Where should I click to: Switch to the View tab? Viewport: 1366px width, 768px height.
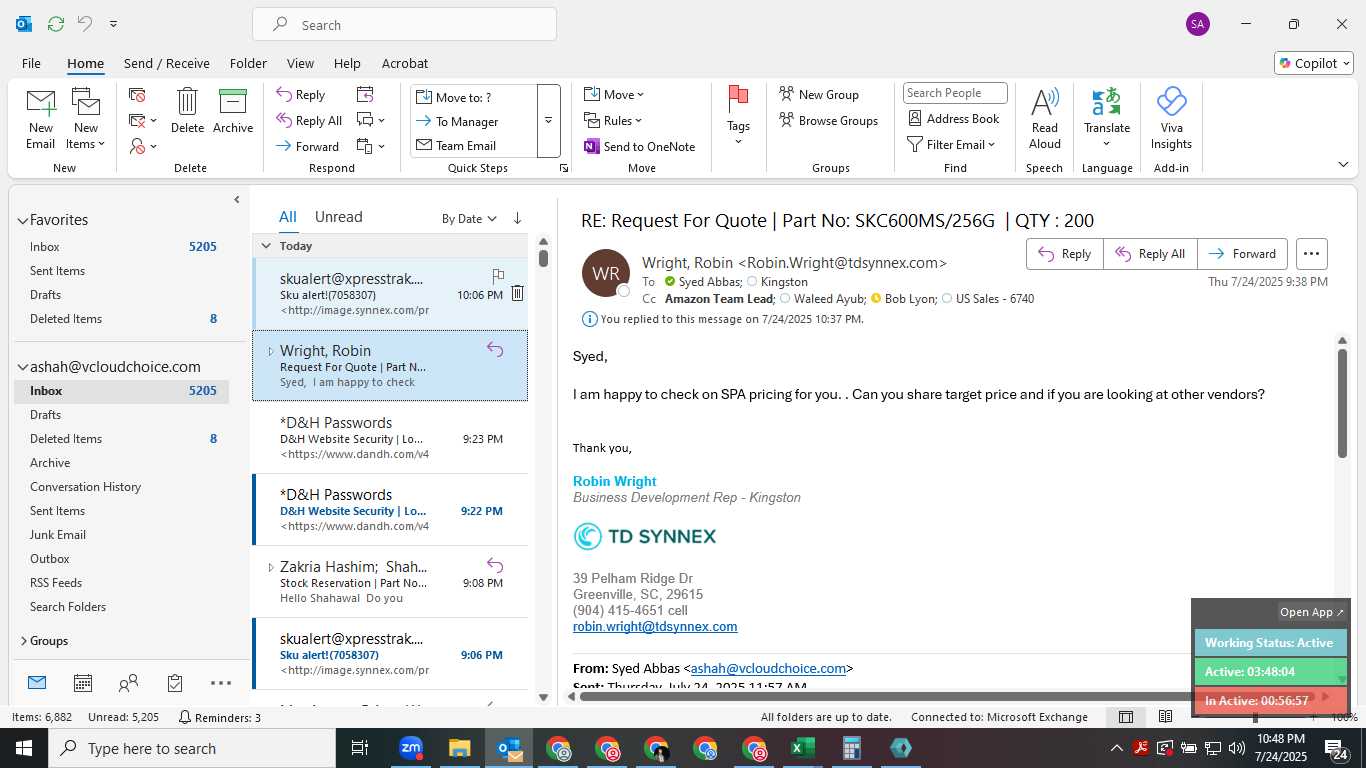300,63
